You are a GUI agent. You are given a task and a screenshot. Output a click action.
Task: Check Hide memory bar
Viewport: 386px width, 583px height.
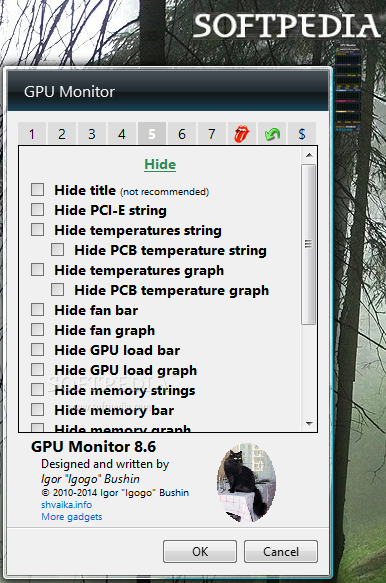[38, 410]
